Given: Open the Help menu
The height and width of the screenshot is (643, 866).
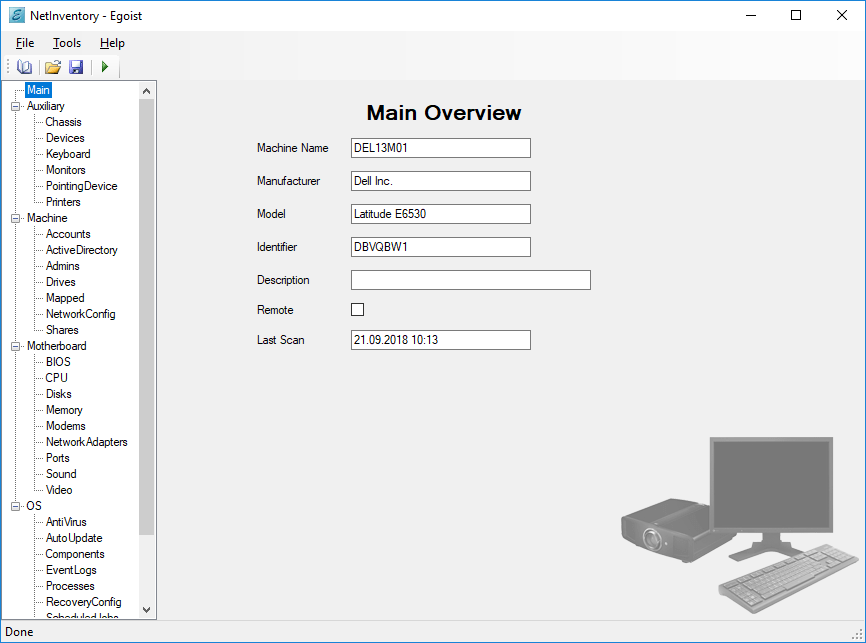Looking at the screenshot, I should (x=112, y=43).
